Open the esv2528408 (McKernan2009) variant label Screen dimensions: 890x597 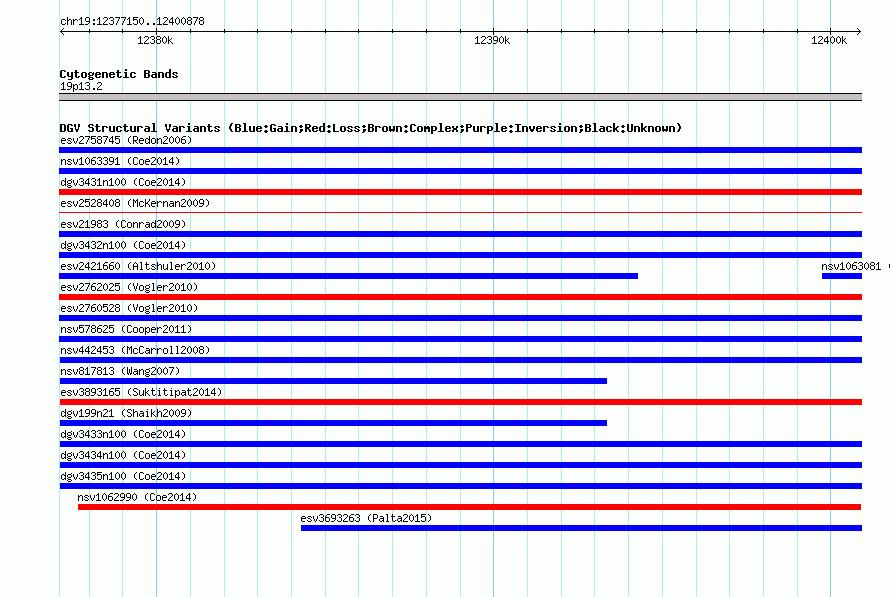[135, 203]
